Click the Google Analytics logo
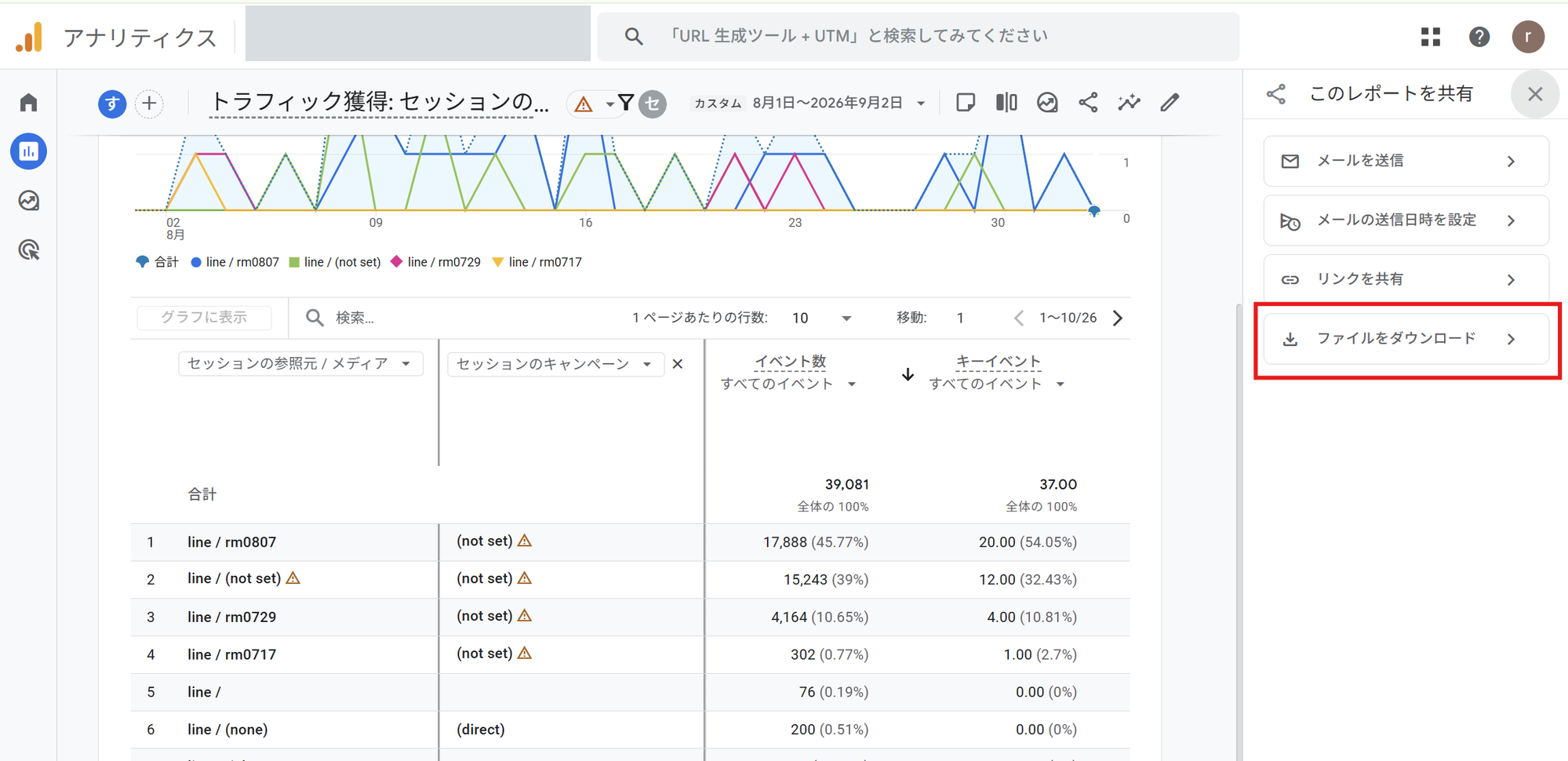This screenshot has width=1568, height=761. point(29,37)
